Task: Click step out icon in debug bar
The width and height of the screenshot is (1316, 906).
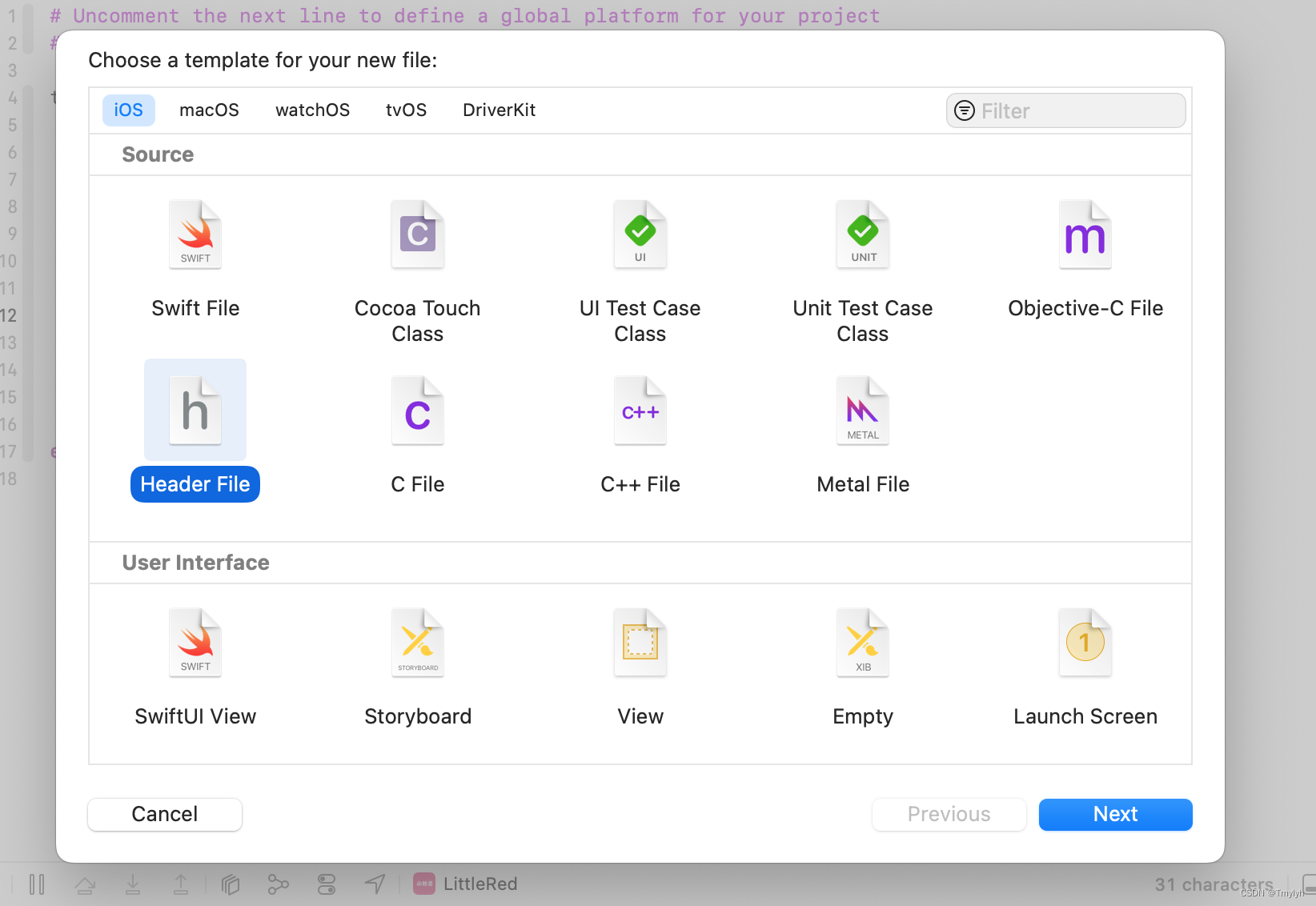Action: (x=181, y=884)
